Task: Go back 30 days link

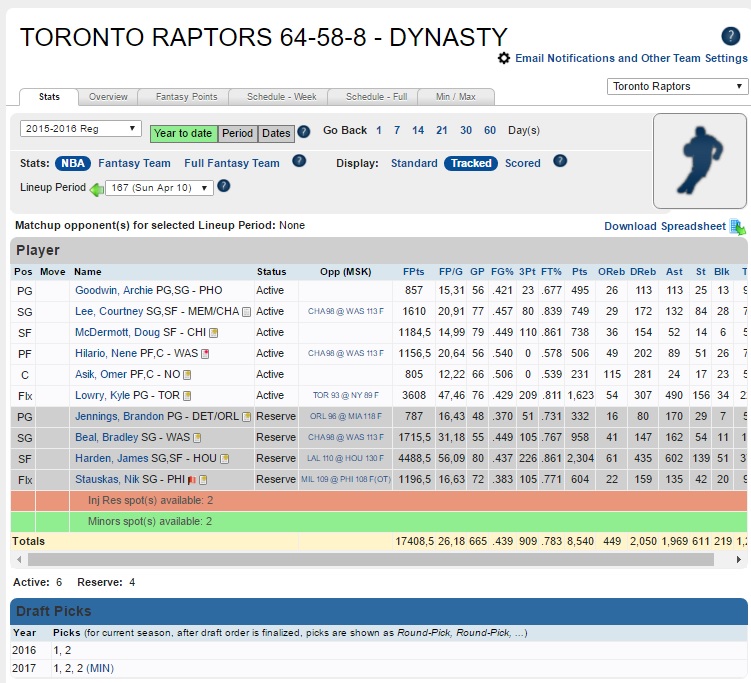Action: (x=466, y=130)
